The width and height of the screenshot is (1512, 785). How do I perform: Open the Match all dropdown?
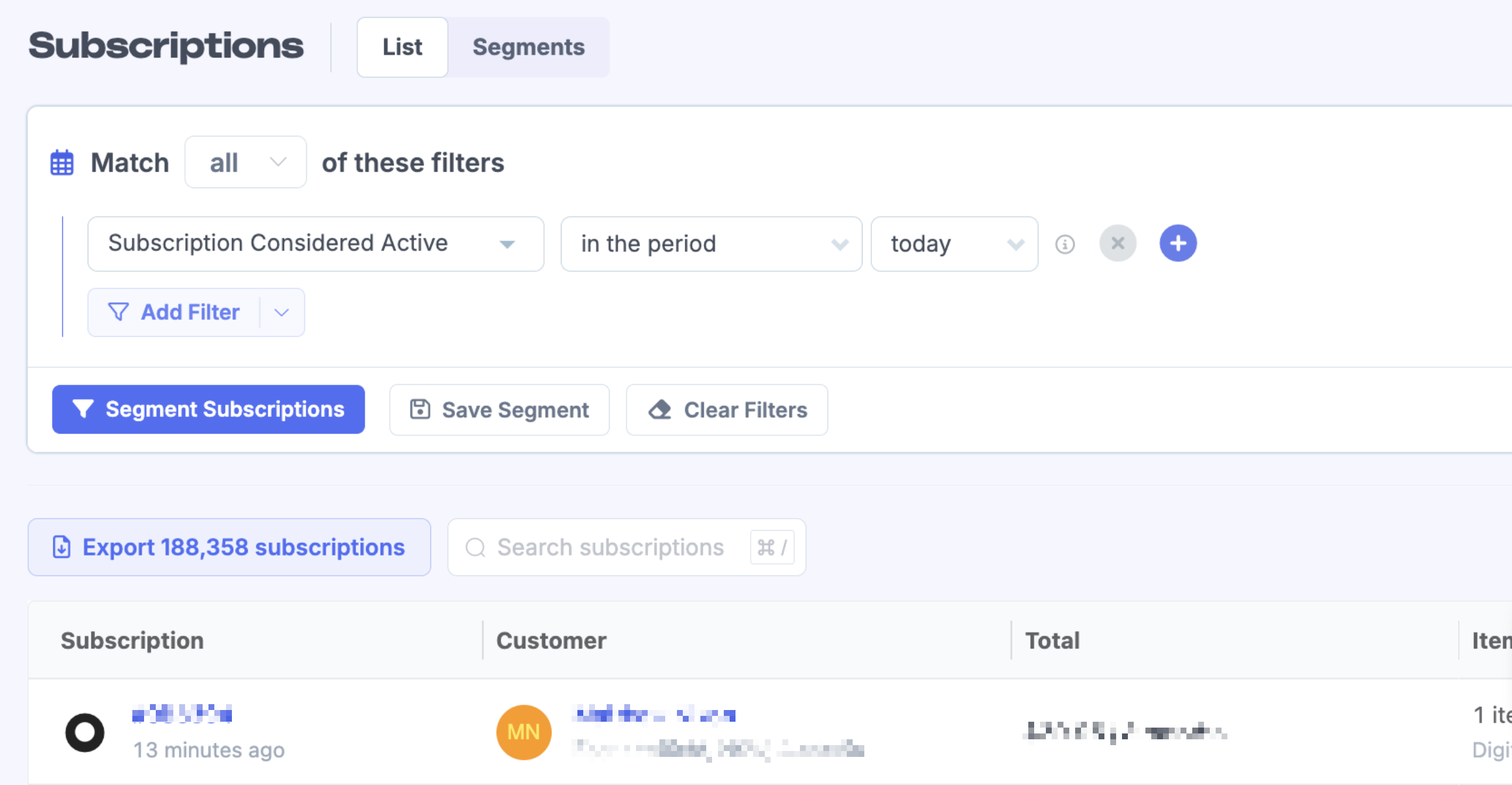pyautogui.click(x=245, y=163)
